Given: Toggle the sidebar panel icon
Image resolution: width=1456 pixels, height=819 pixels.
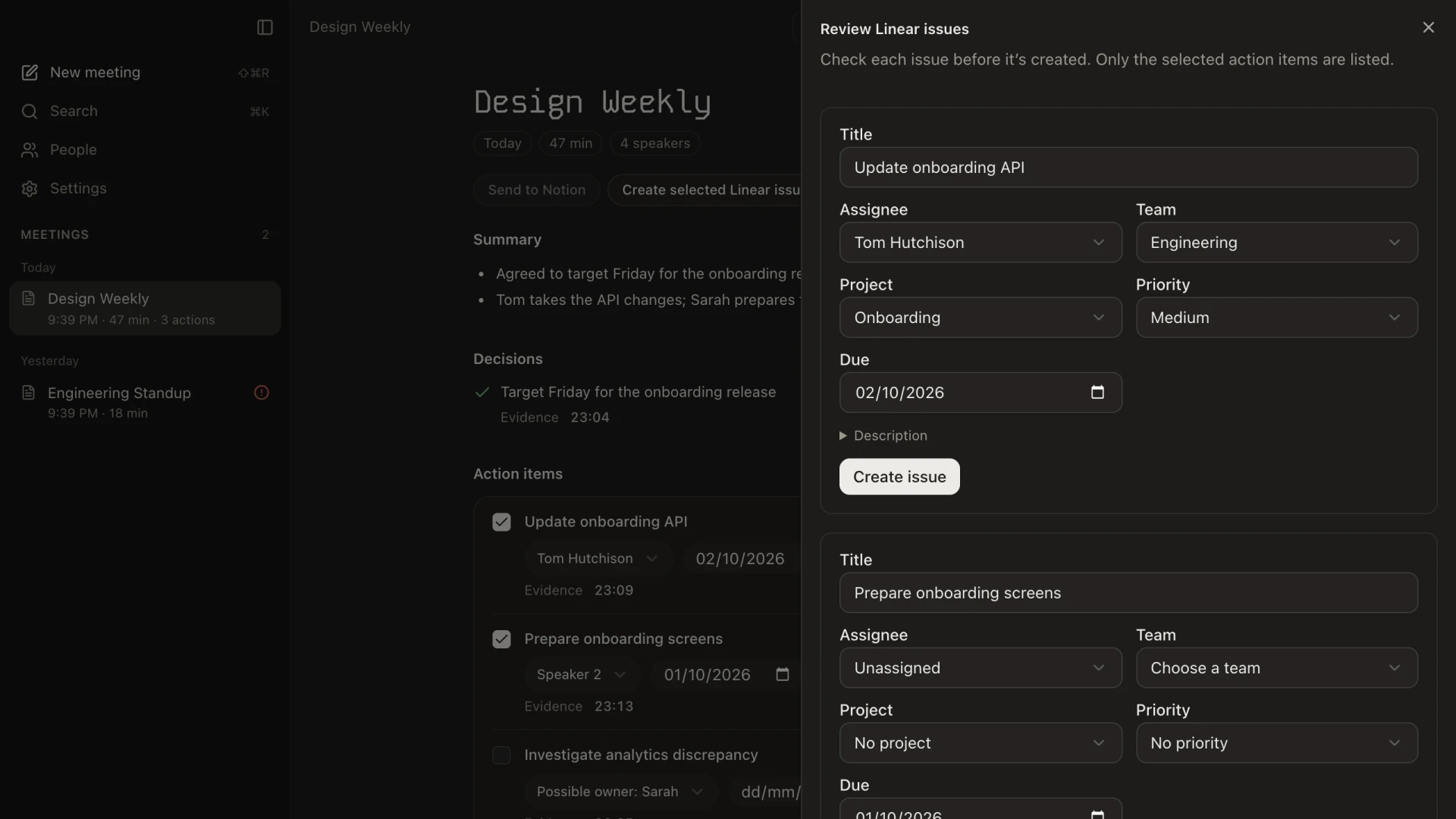Looking at the screenshot, I should pyautogui.click(x=265, y=27).
